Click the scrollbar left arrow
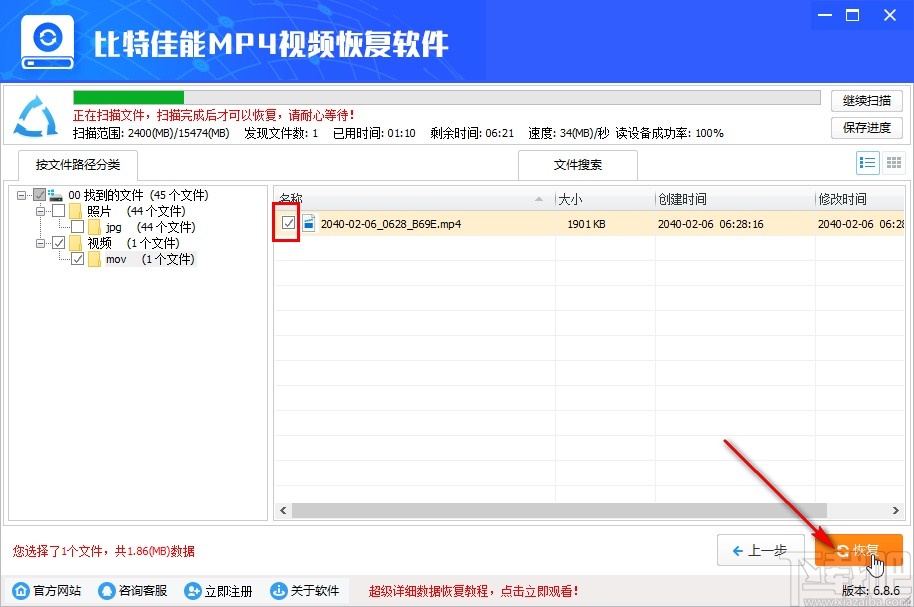This screenshot has width=914, height=607. point(283,510)
